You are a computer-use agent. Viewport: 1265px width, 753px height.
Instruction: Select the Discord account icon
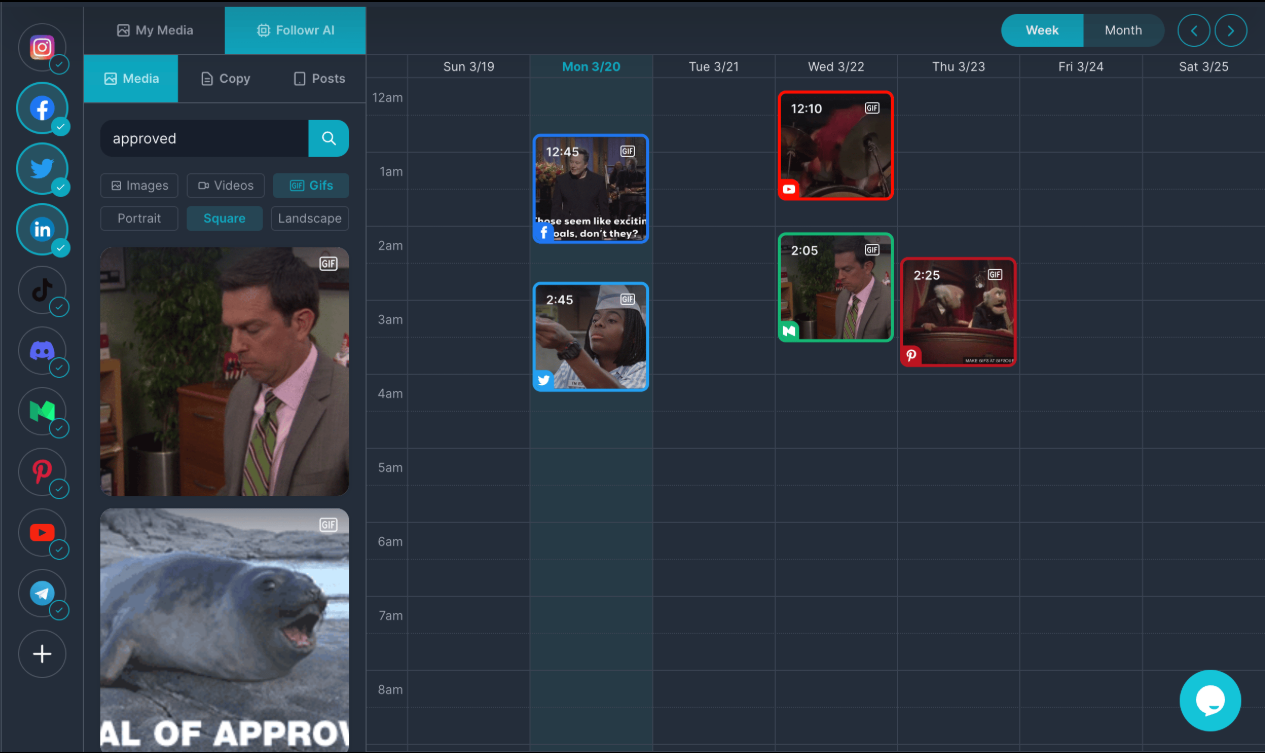pyautogui.click(x=42, y=351)
